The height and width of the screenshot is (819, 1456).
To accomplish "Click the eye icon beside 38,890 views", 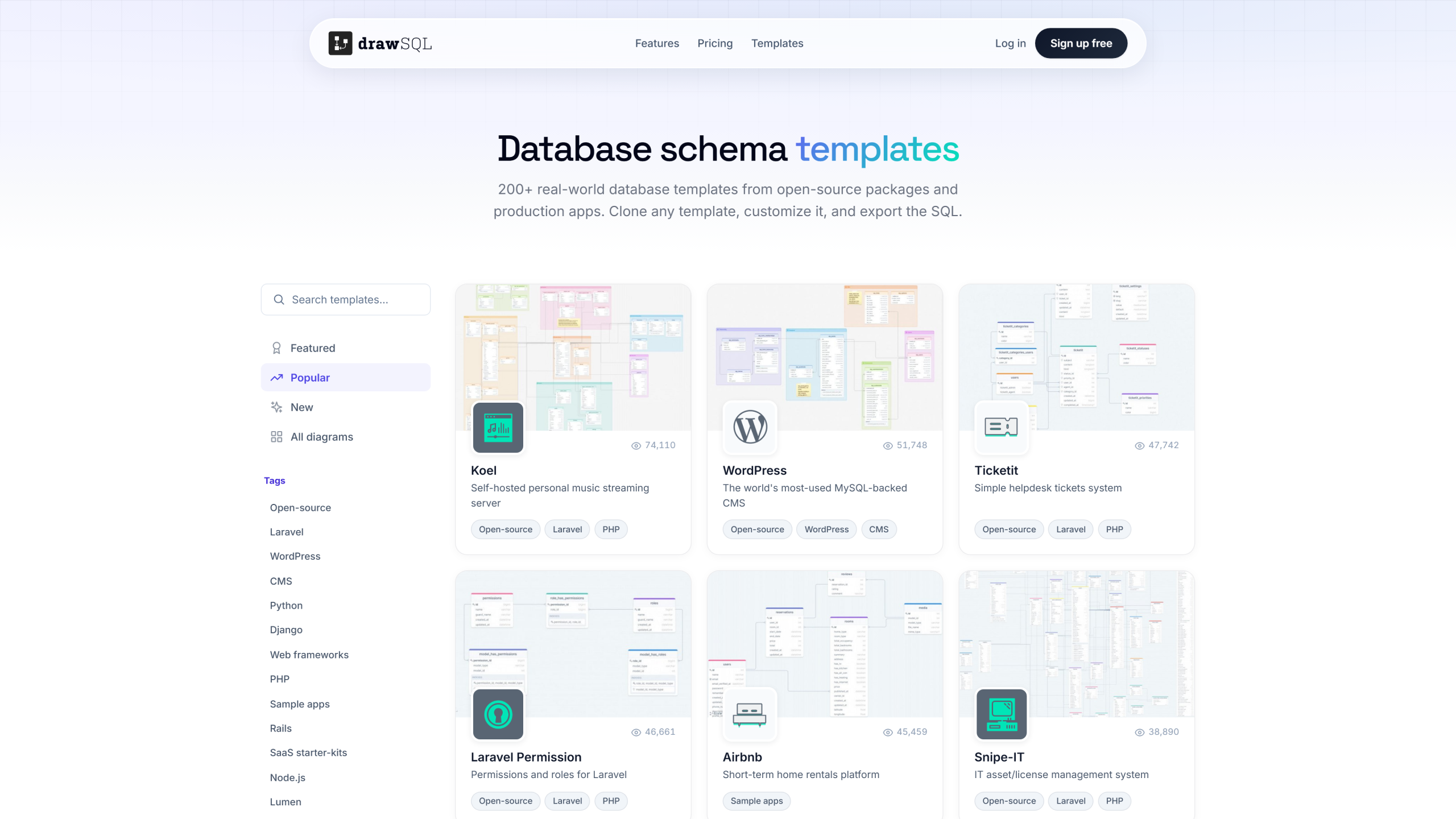I will (x=1140, y=733).
